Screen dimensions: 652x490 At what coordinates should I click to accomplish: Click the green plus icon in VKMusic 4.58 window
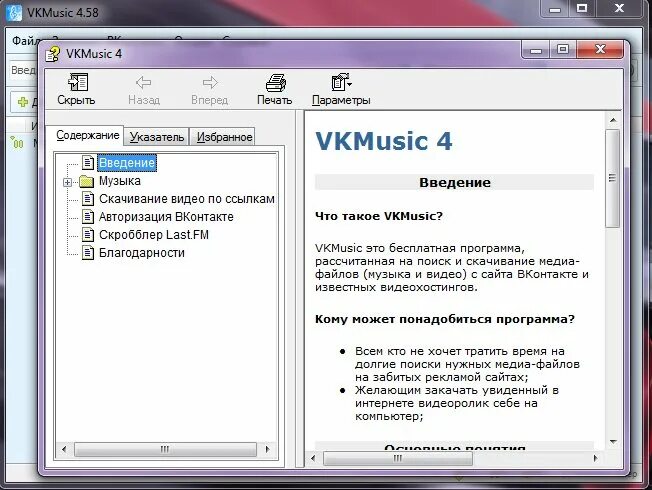pyautogui.click(x=23, y=102)
